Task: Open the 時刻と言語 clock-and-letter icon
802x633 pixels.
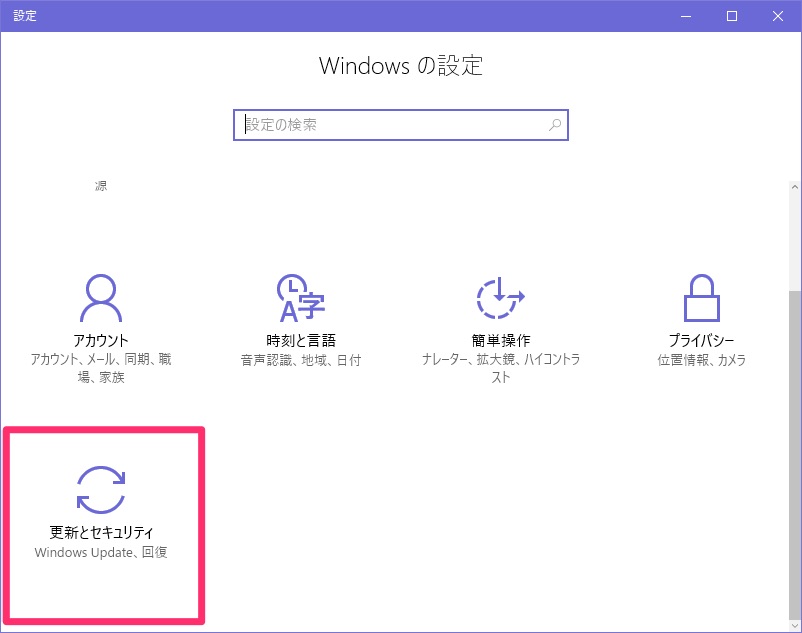Action: tap(300, 298)
